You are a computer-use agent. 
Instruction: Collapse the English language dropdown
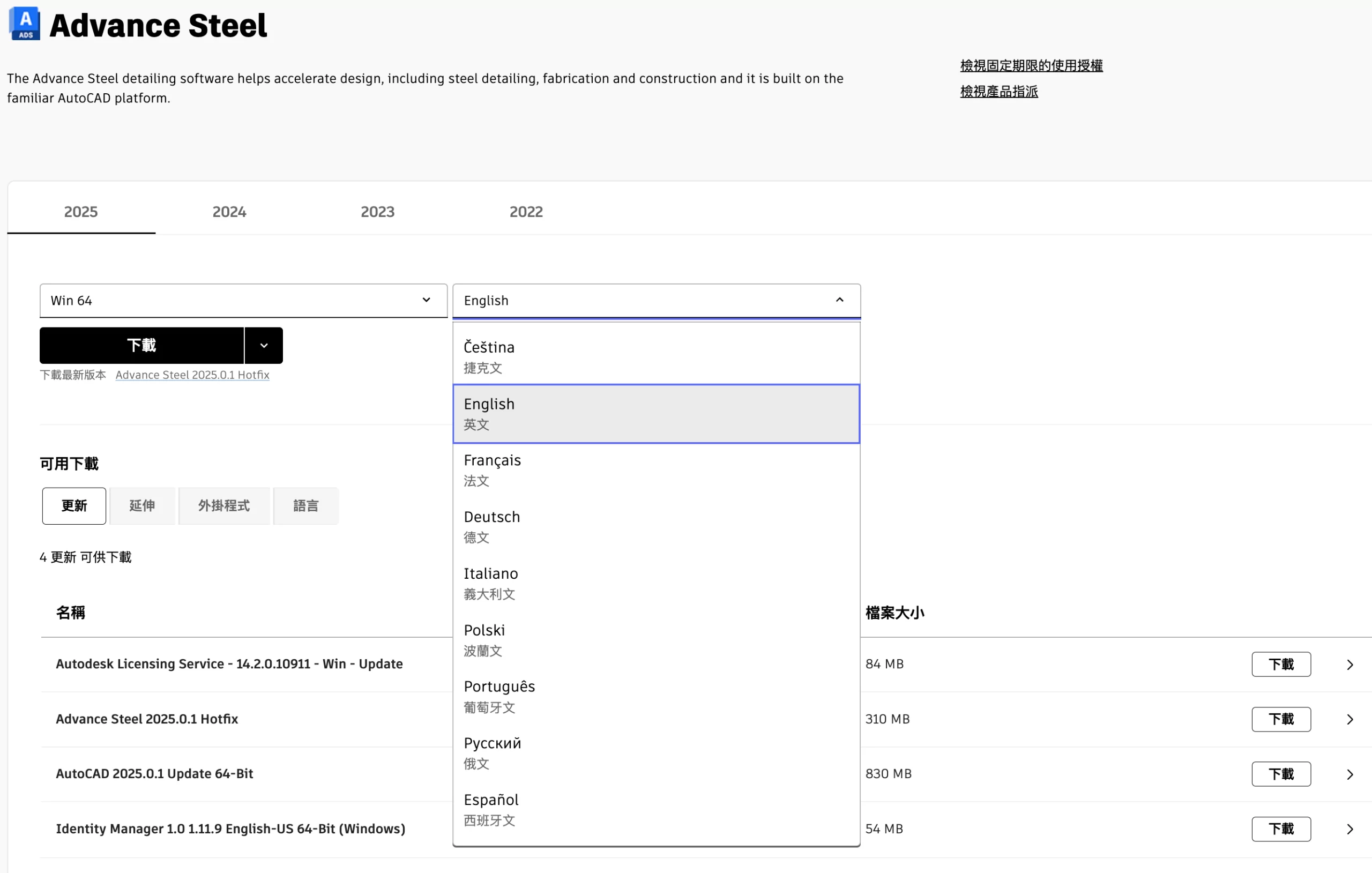839,300
